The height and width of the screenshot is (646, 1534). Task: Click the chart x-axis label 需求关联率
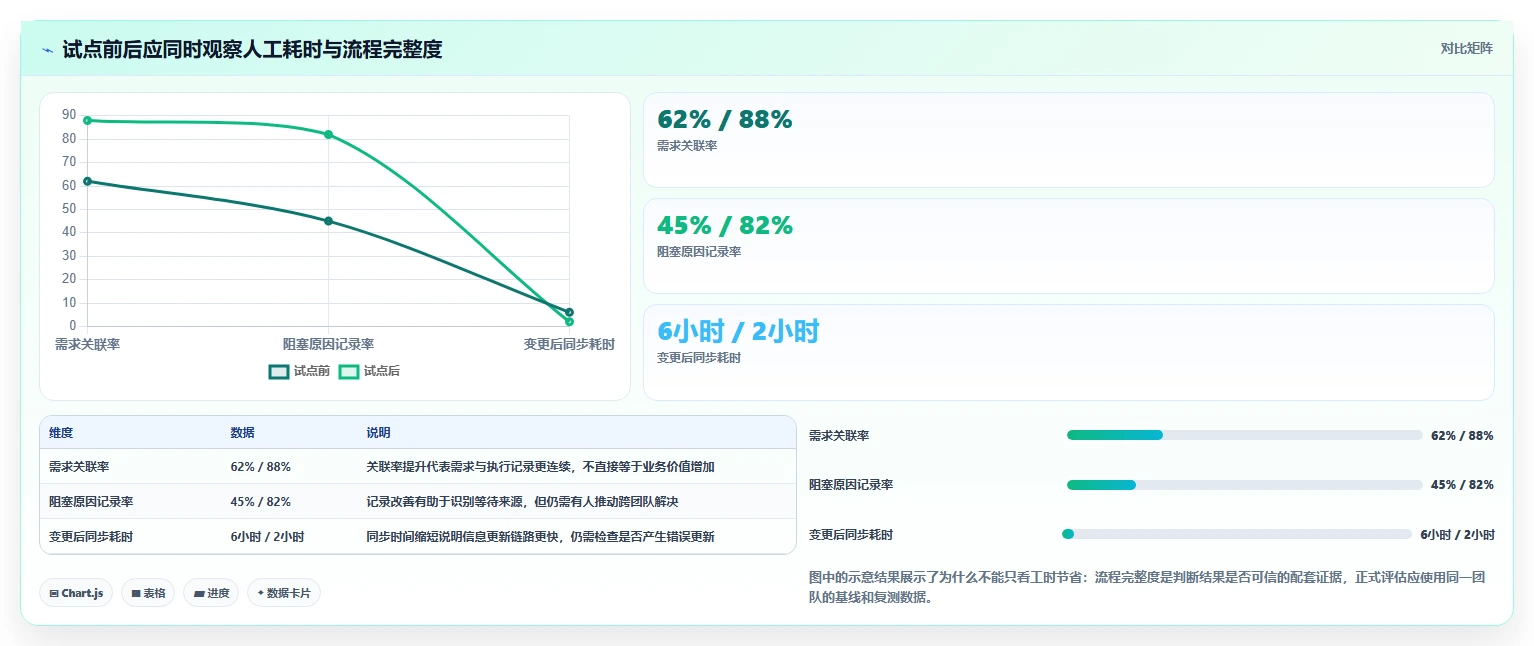[88, 344]
